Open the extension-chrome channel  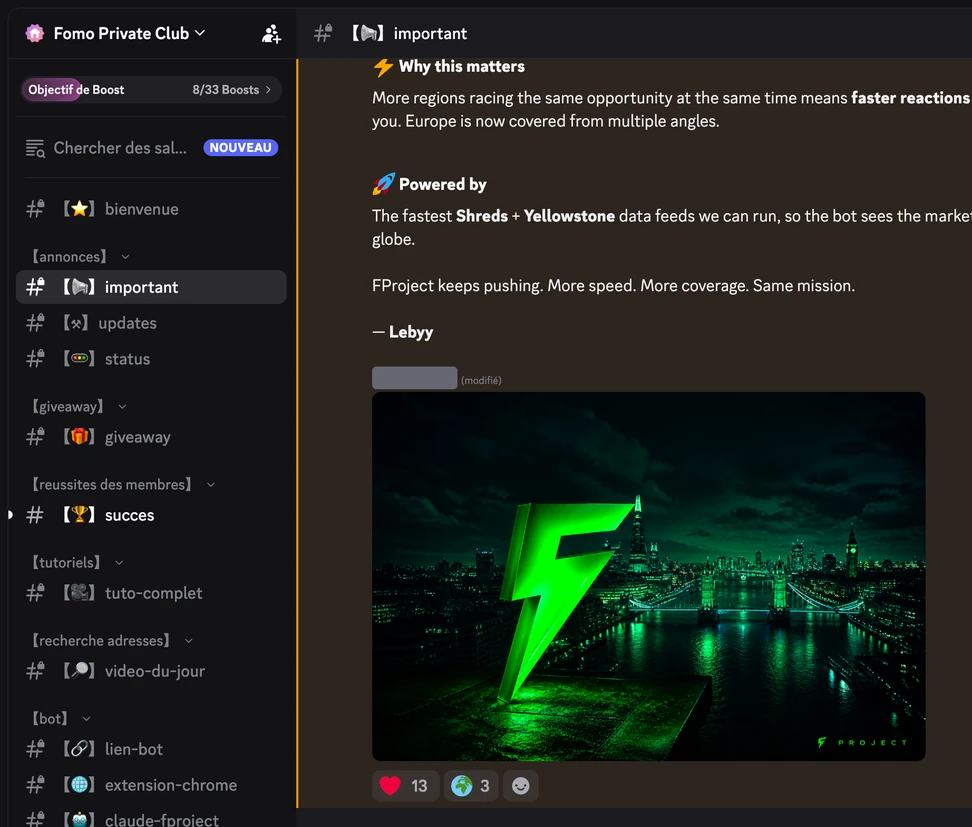click(x=151, y=785)
